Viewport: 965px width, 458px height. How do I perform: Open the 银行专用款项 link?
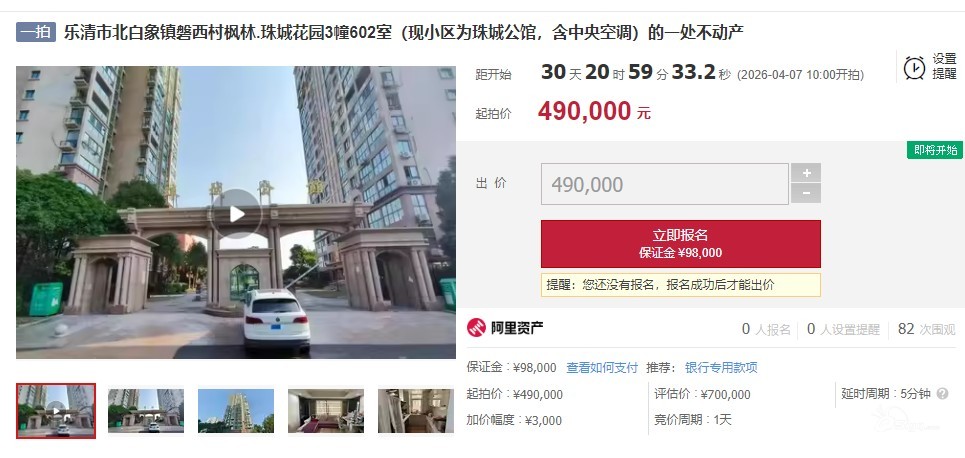click(721, 368)
